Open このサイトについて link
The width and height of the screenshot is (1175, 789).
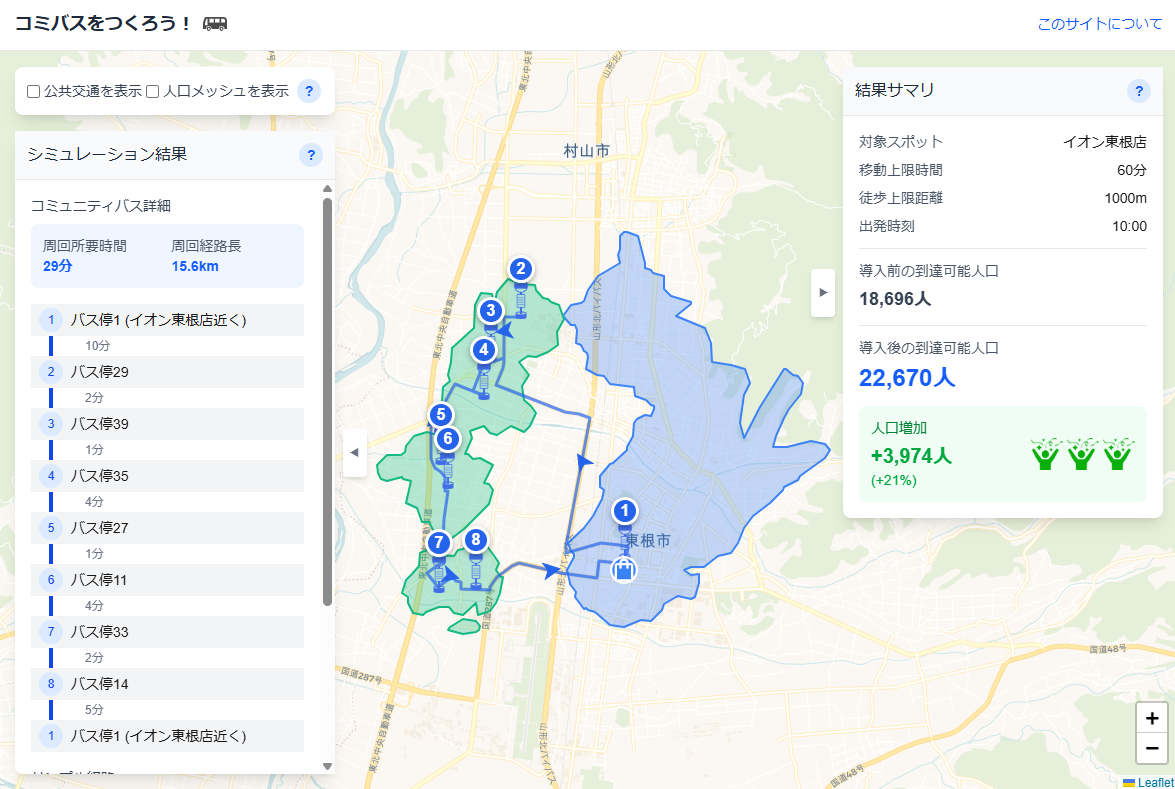[x=1099, y=24]
